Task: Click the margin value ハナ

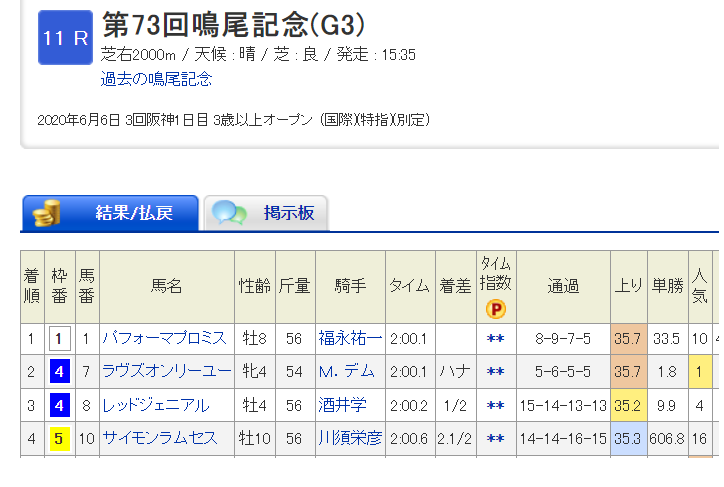Action: [455, 371]
